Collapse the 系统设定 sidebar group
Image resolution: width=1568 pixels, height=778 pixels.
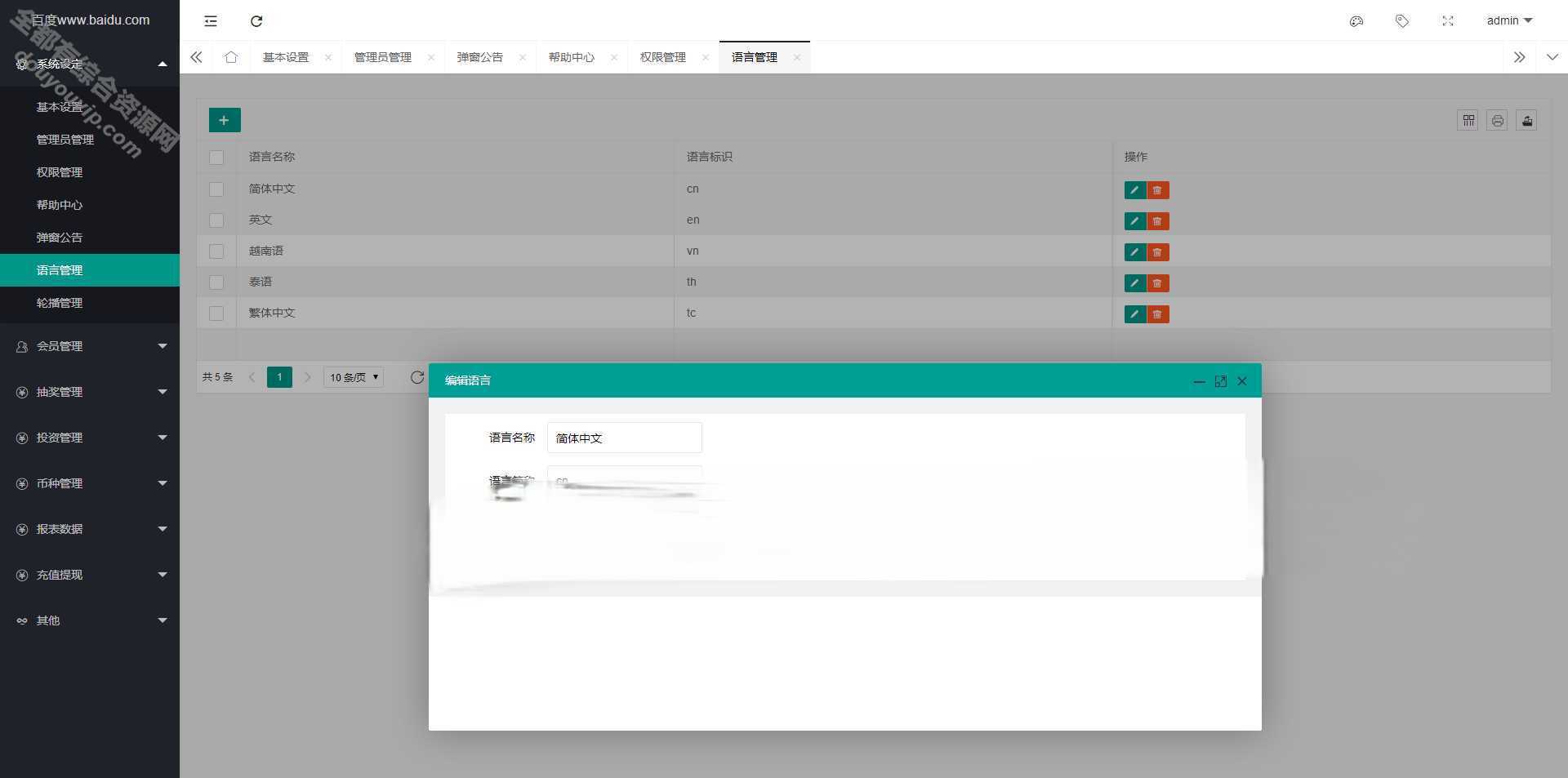pos(90,64)
